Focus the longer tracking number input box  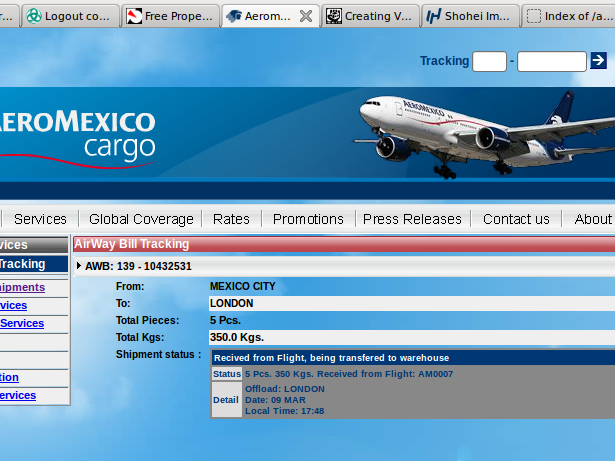coord(551,62)
